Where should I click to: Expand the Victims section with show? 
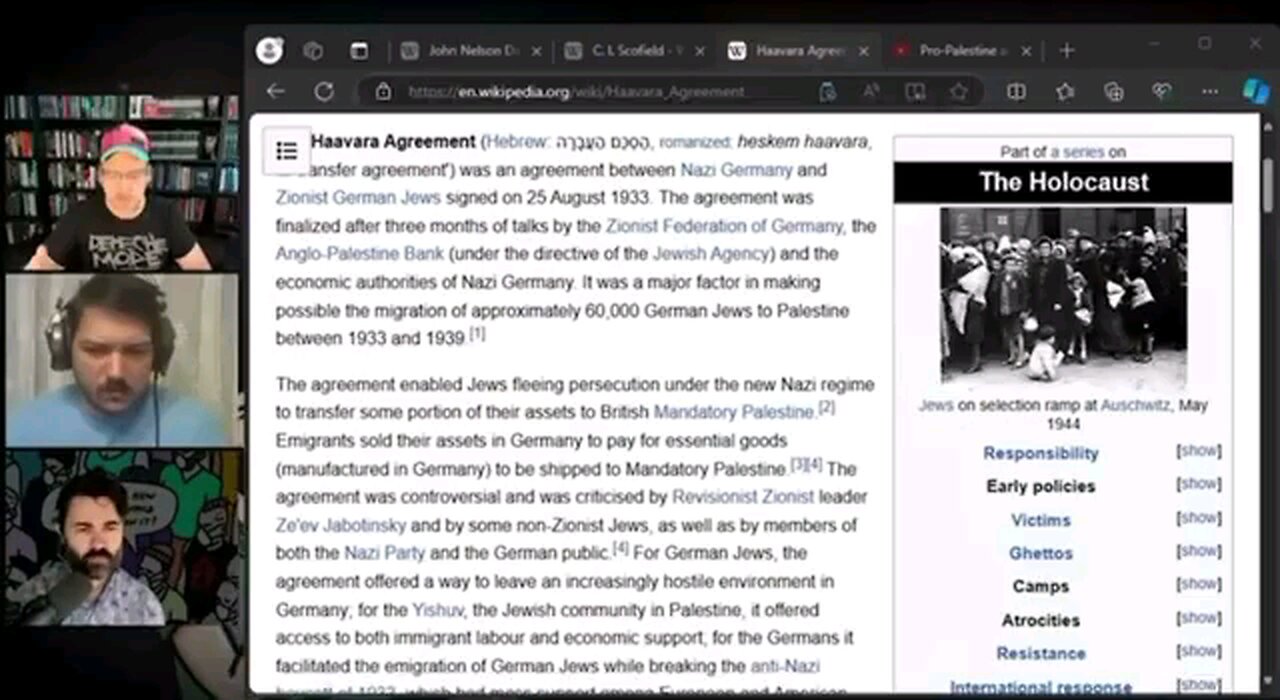[x=1199, y=519]
